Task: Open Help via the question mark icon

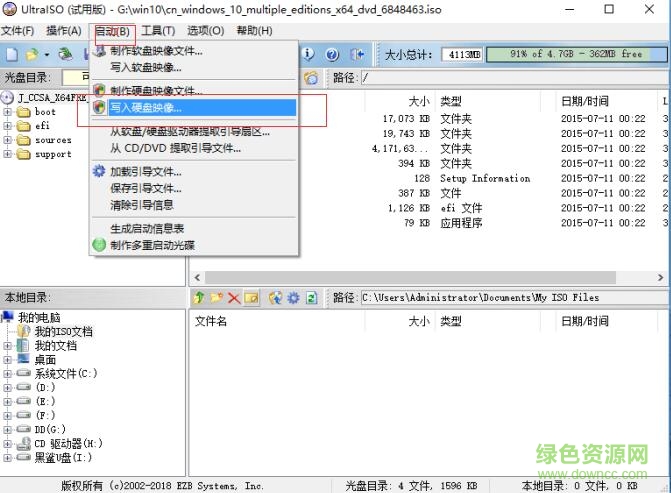Action: [332, 54]
